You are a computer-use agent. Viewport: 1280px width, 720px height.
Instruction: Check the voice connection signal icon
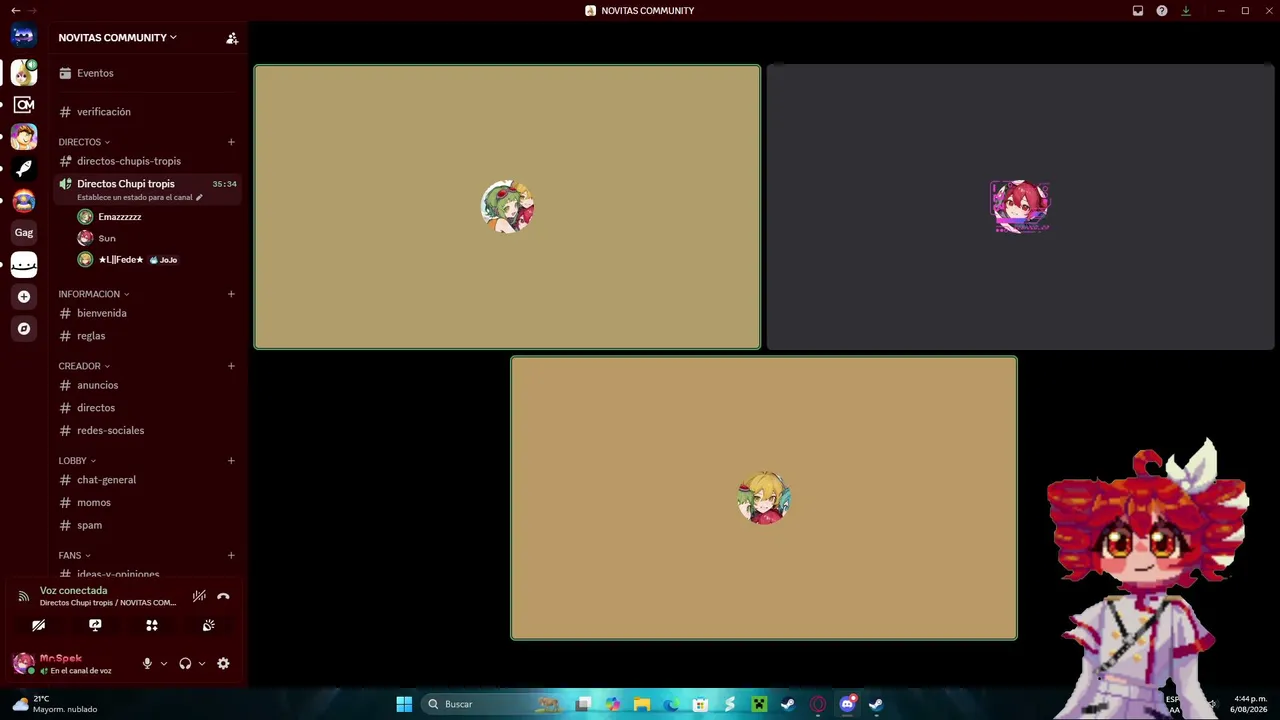pyautogui.click(x=24, y=596)
